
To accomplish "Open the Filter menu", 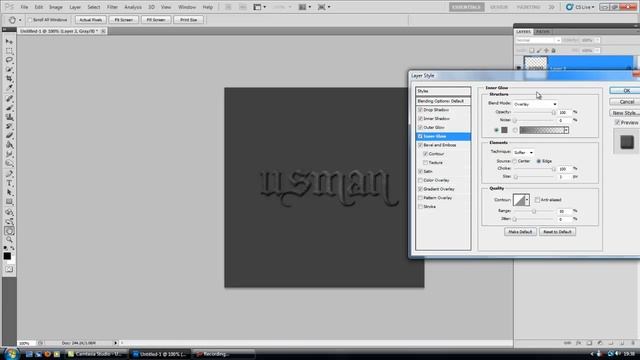I will (112, 7).
